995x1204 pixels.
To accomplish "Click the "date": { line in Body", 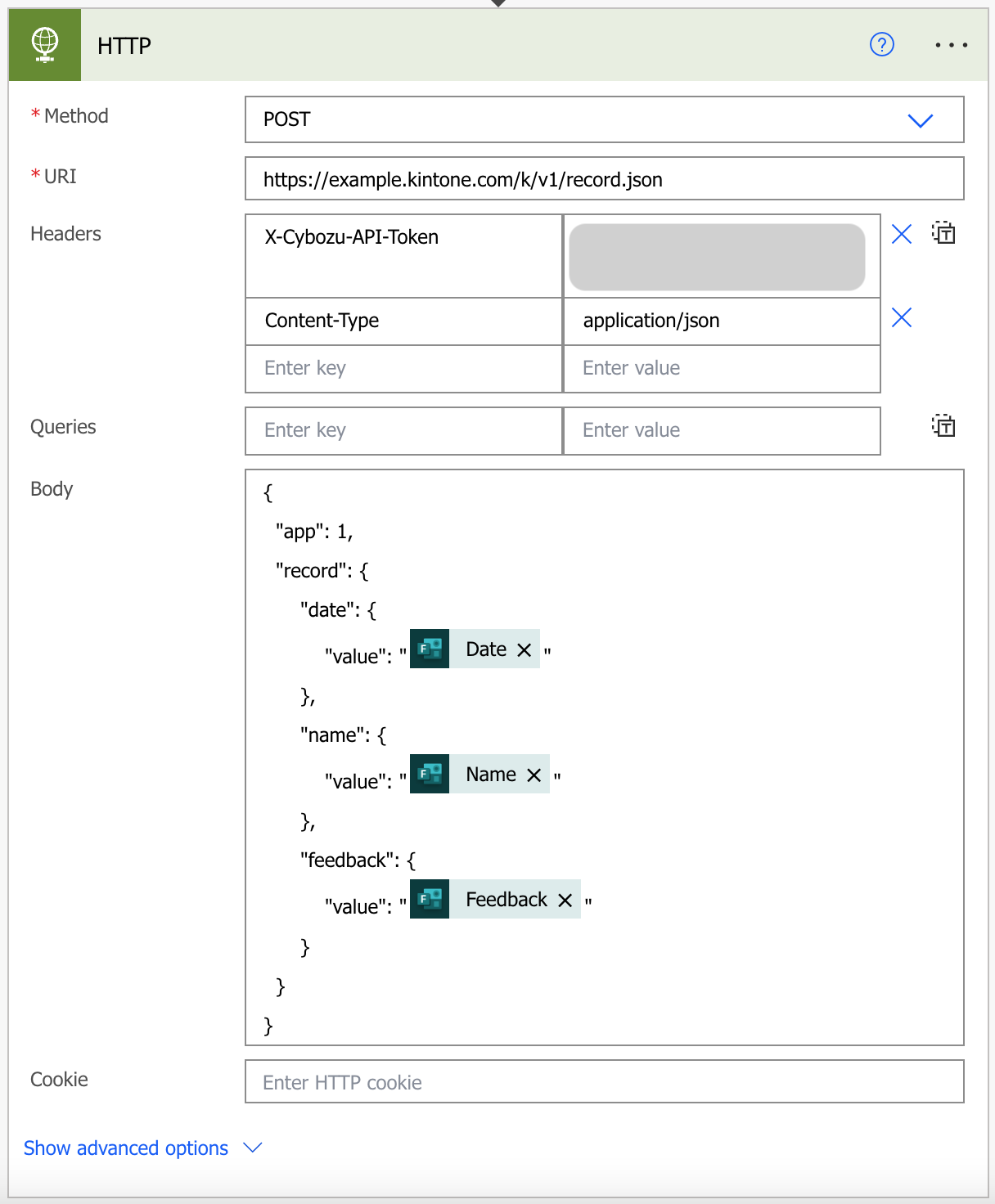I will pyautogui.click(x=338, y=610).
